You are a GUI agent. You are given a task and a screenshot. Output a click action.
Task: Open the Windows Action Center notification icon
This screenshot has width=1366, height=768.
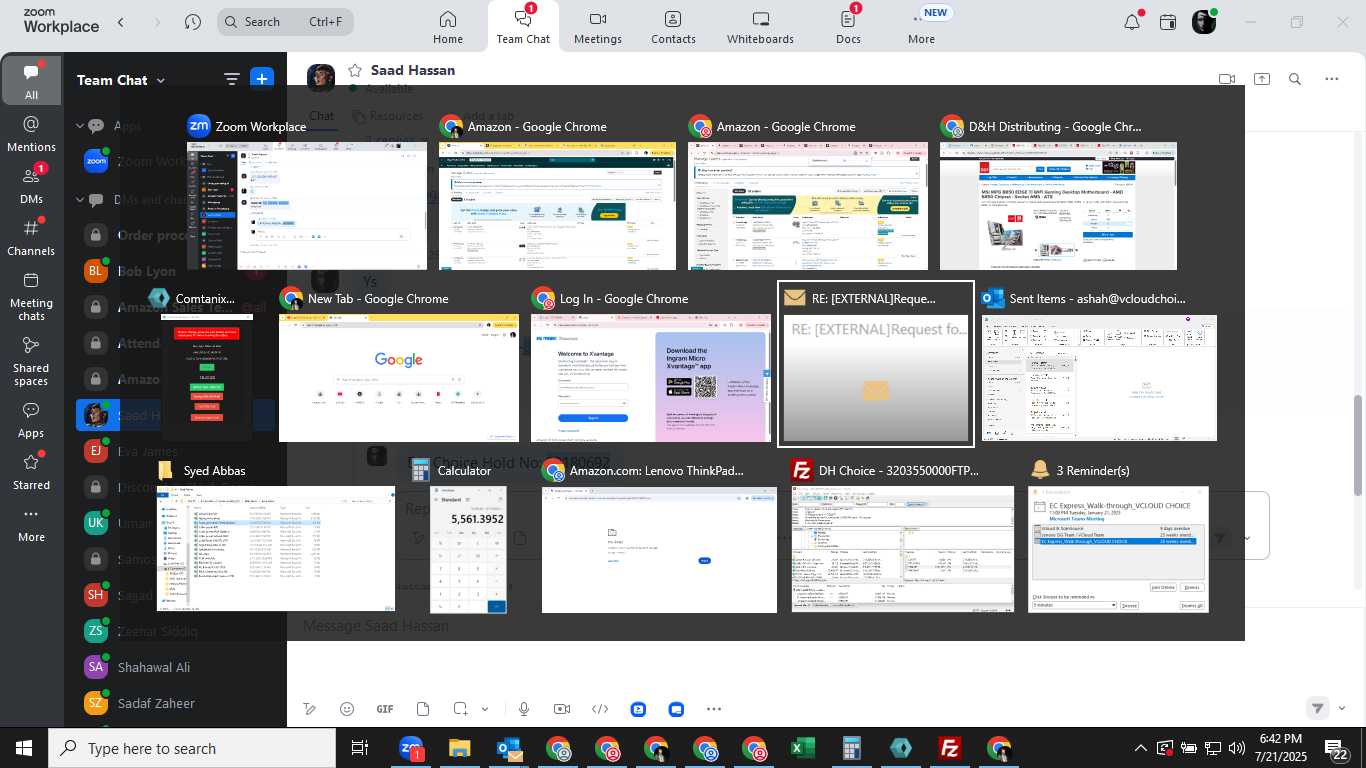(x=1336, y=748)
